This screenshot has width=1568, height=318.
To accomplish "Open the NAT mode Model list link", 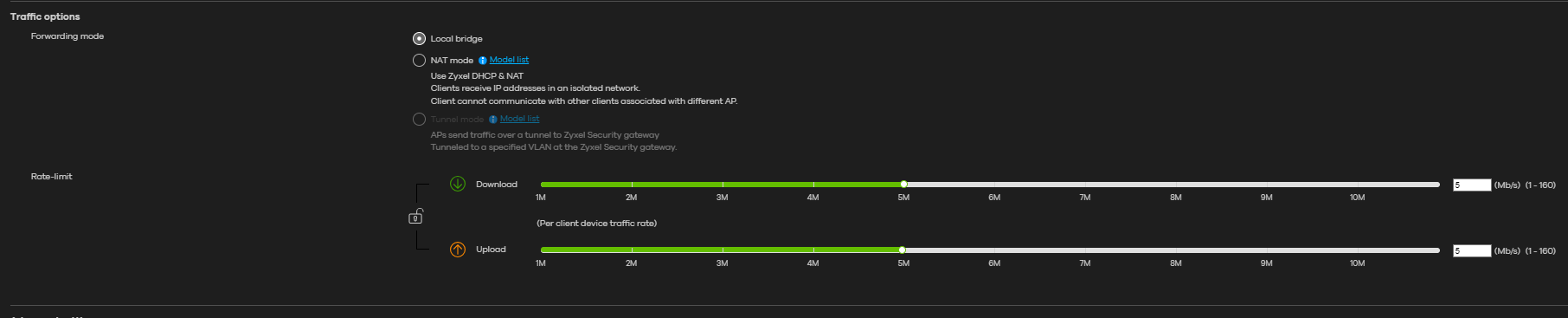I will 509,60.
